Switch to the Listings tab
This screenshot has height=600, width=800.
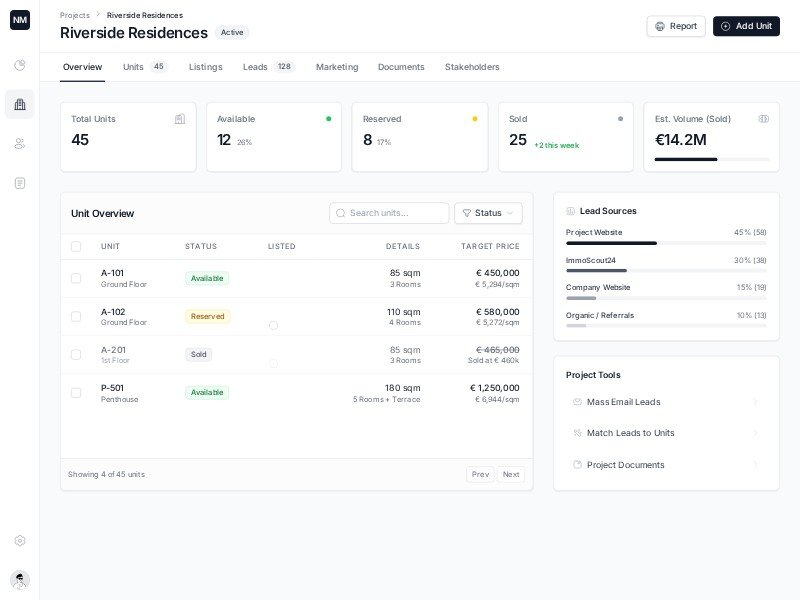(x=206, y=67)
